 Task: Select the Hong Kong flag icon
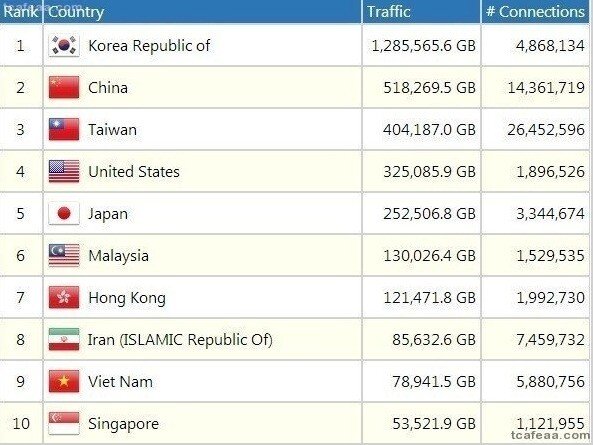click(x=64, y=297)
